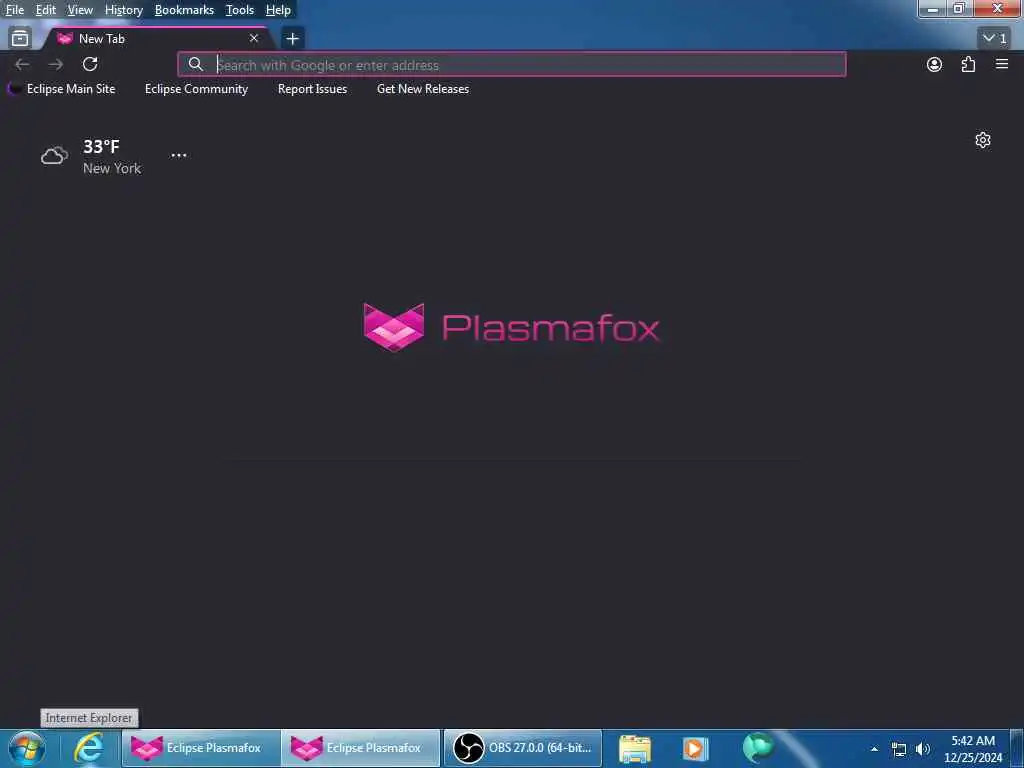This screenshot has width=1024, height=768.
Task: Open the Bookmarks menu
Action: 184,10
